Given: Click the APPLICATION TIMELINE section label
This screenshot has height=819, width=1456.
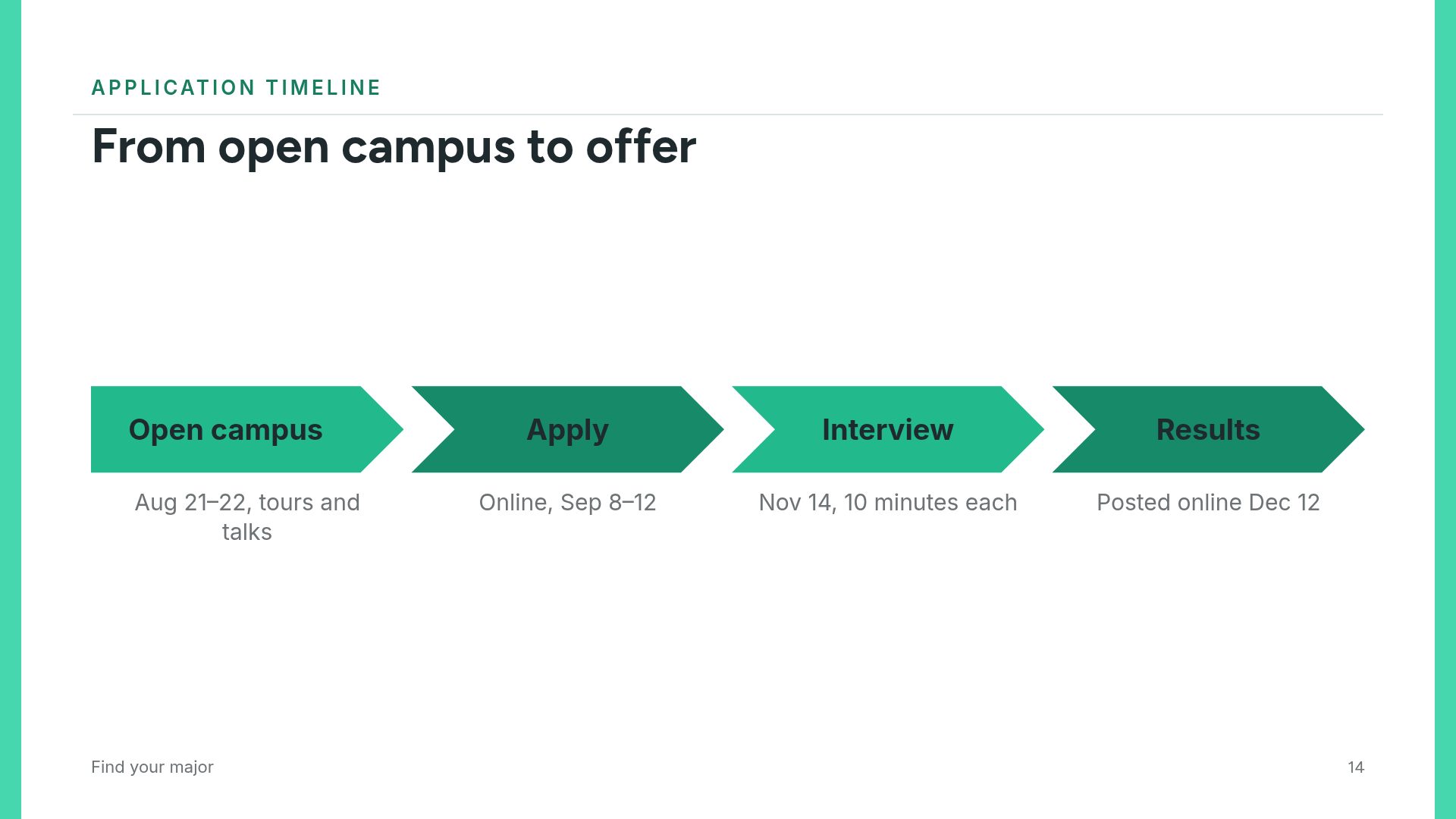Looking at the screenshot, I should pos(236,88).
